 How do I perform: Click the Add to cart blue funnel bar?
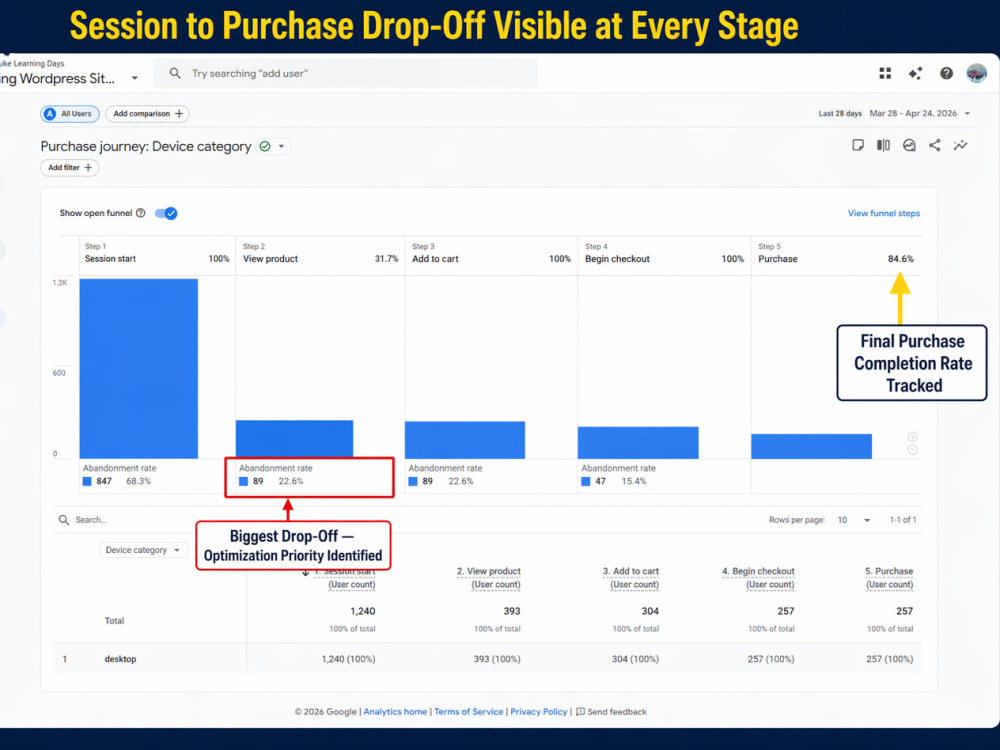465,440
